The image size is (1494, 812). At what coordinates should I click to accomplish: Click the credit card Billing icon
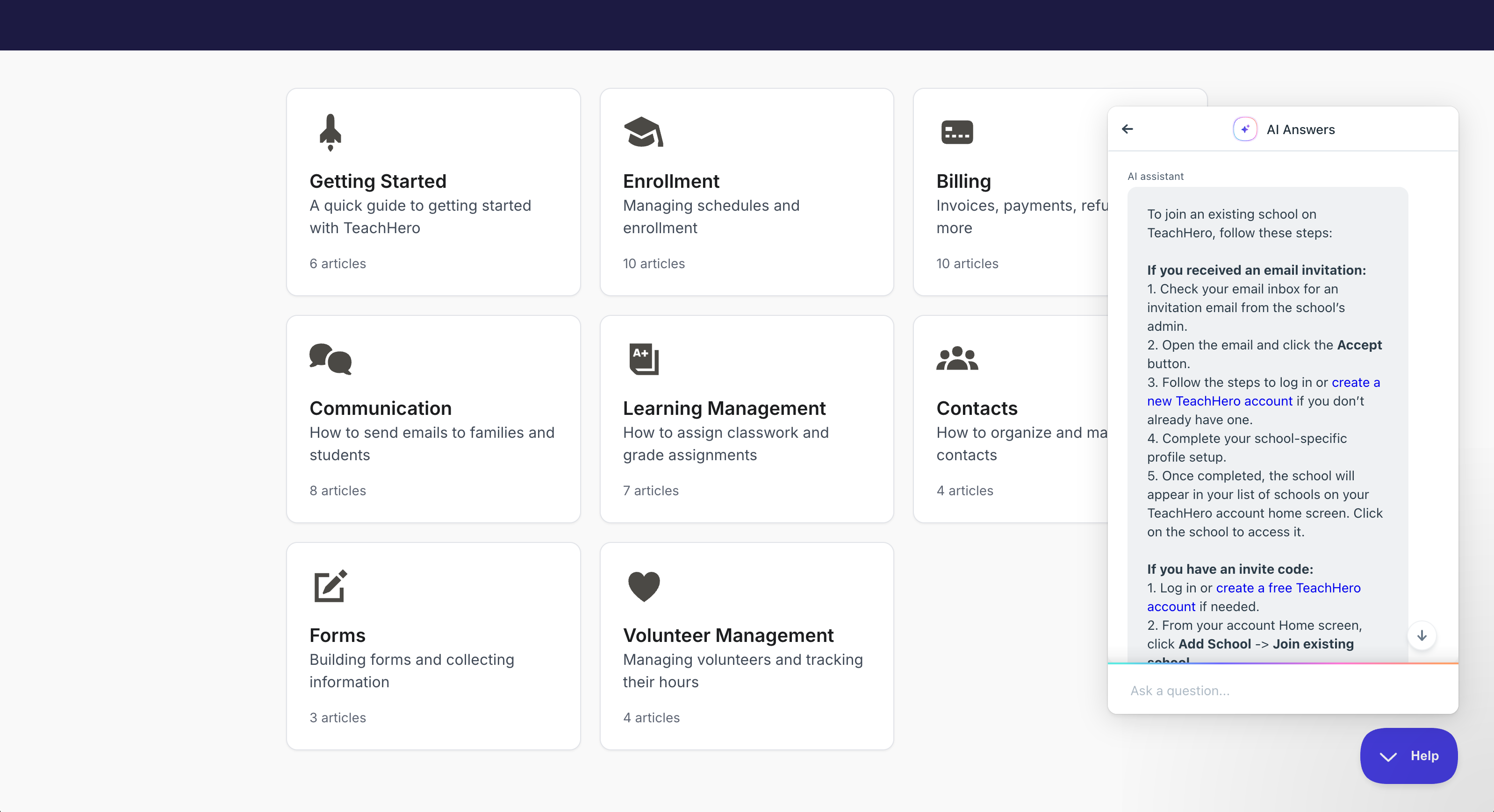(957, 132)
